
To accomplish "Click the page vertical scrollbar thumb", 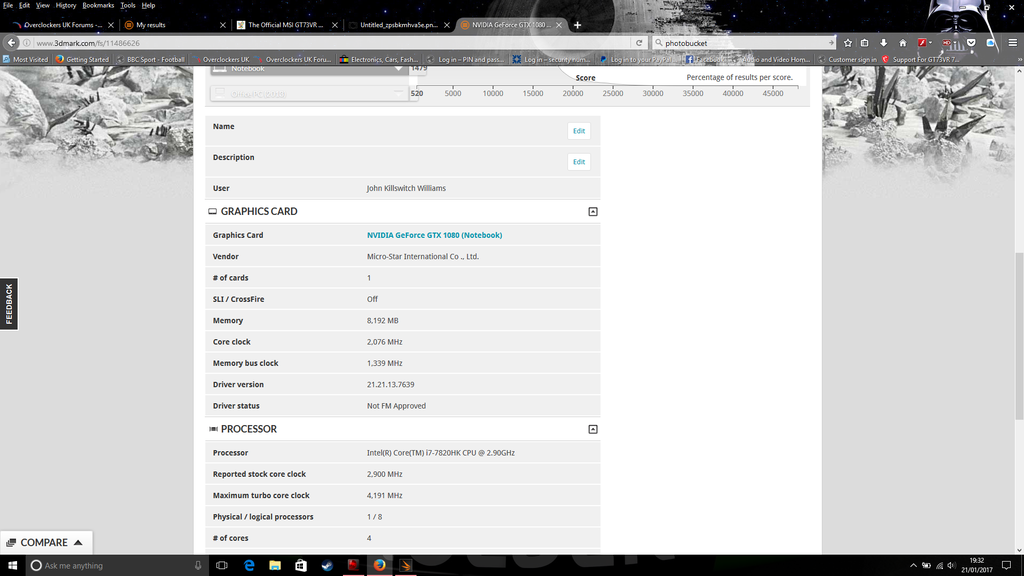I will 1019,336.
